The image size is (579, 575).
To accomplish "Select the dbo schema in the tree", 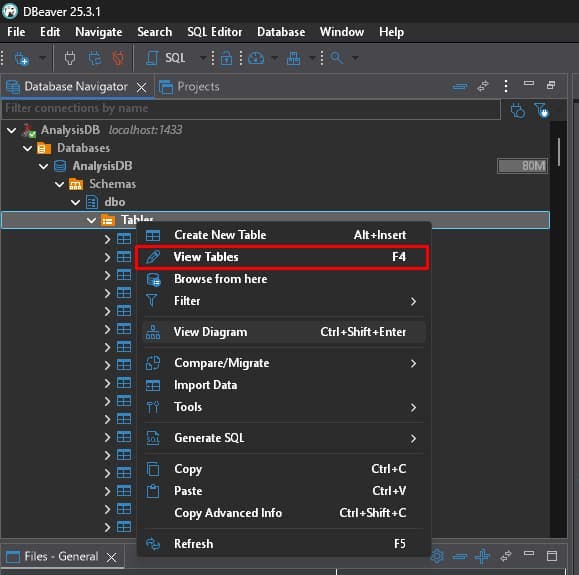I will (x=114, y=202).
